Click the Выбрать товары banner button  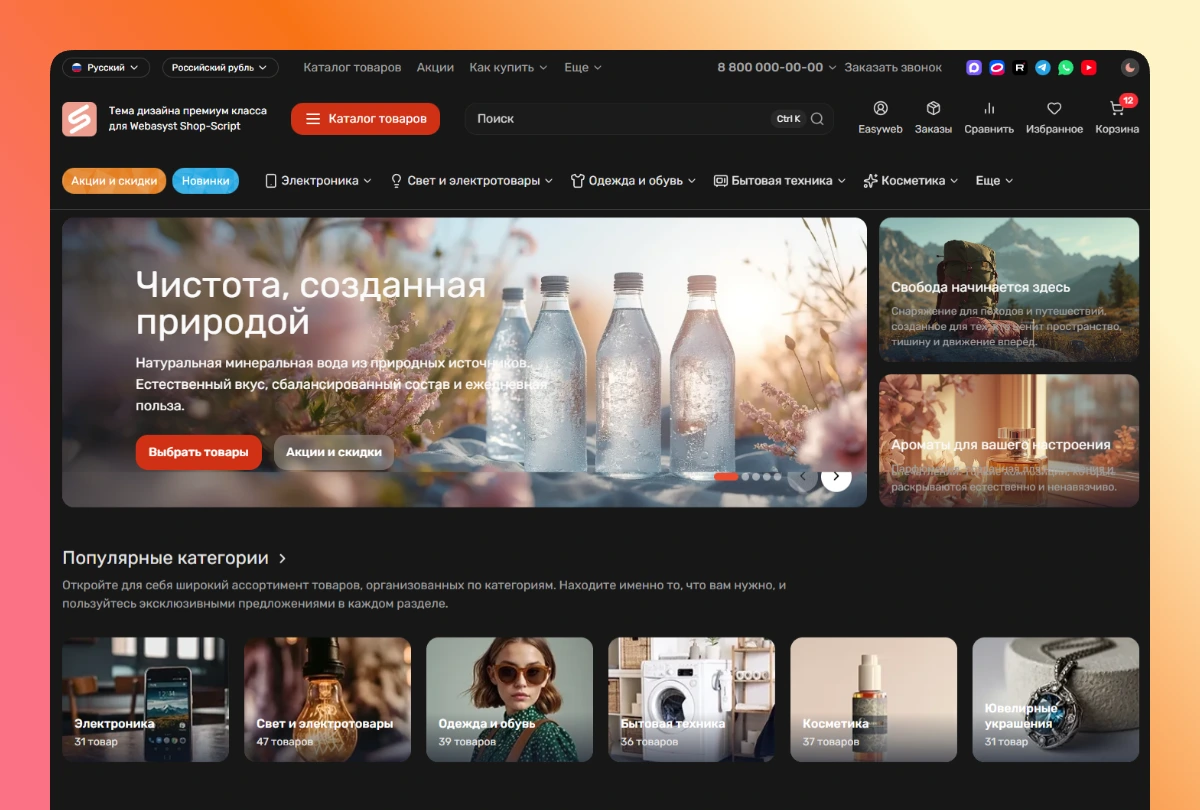pos(198,452)
